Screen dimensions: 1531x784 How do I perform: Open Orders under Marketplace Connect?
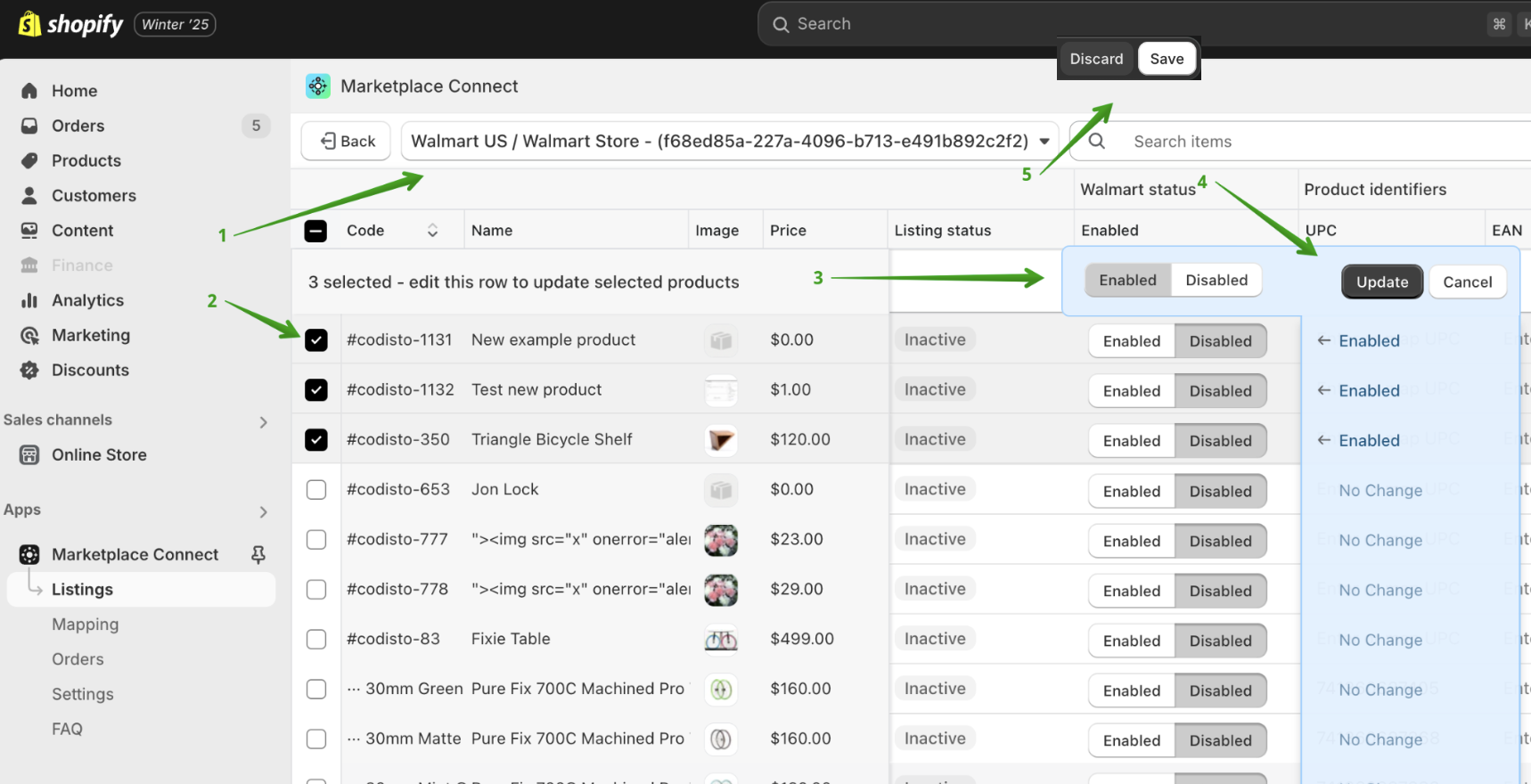point(78,659)
